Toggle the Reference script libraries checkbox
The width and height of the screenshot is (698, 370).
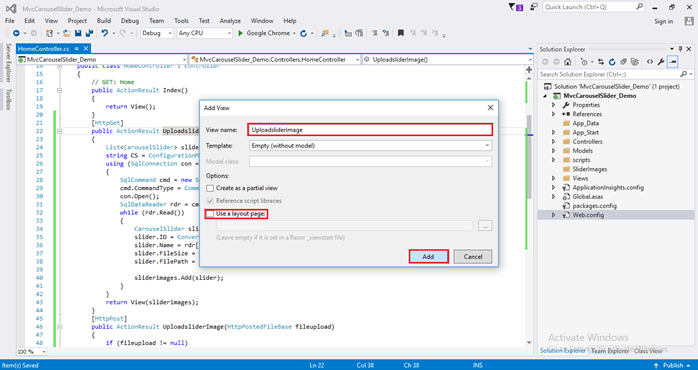pyautogui.click(x=210, y=201)
